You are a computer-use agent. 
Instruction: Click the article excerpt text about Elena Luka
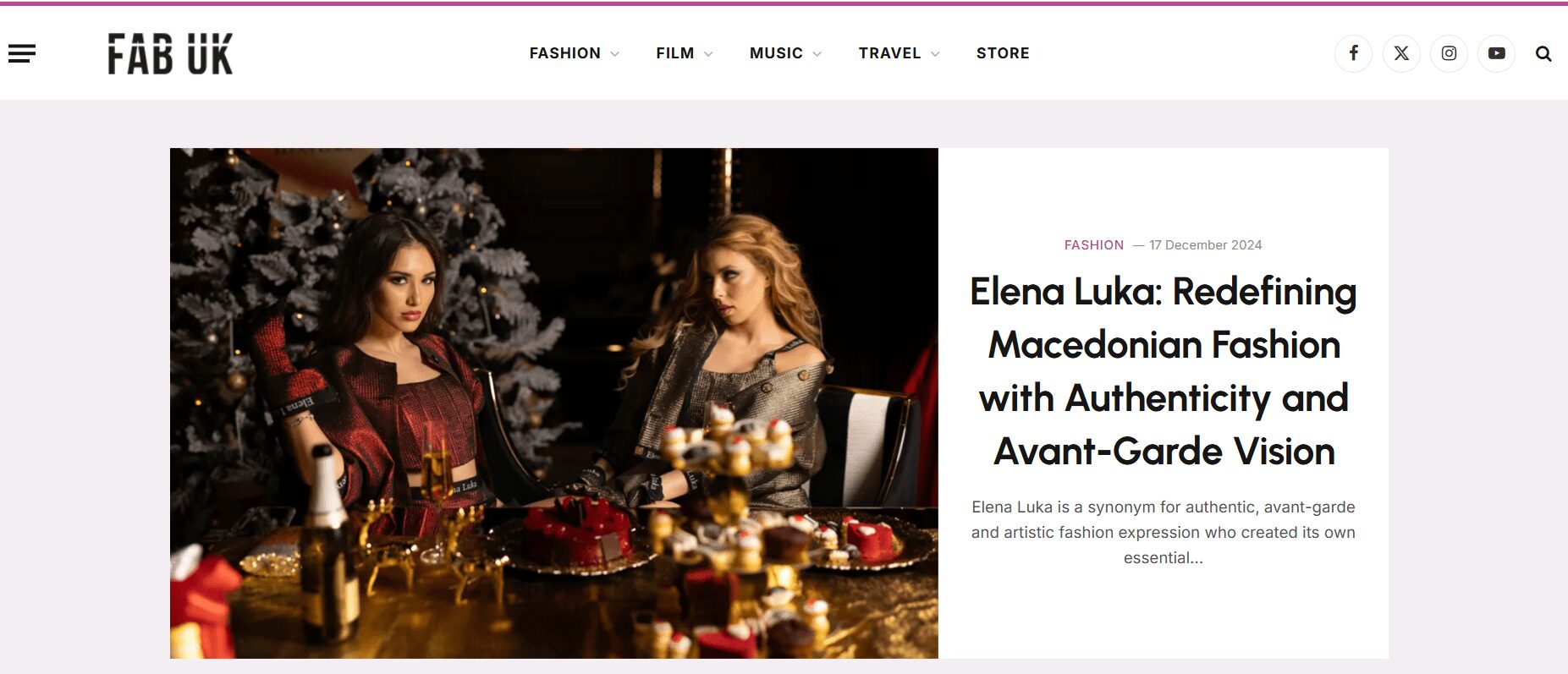1164,532
